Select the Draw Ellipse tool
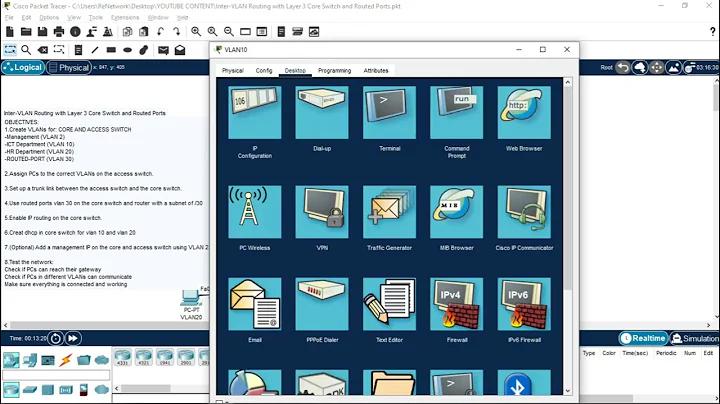Image resolution: width=720 pixels, height=404 pixels. [128, 50]
